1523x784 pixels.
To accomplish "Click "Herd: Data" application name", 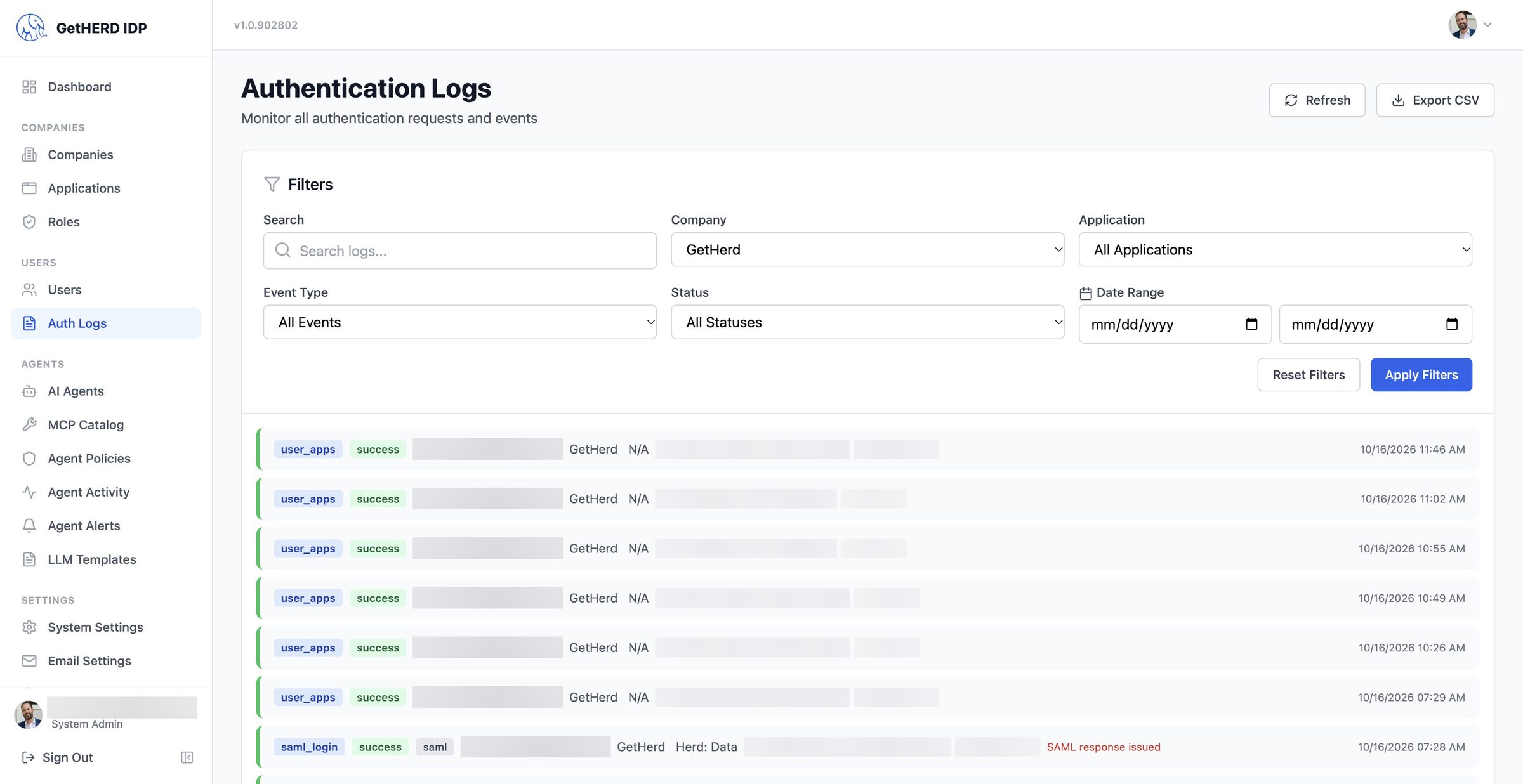I will [706, 747].
